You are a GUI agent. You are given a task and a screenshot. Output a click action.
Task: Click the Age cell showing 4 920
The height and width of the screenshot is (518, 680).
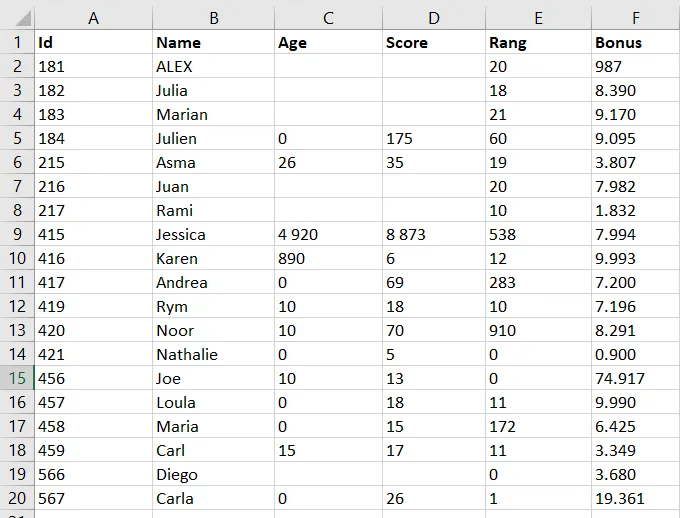(328, 234)
